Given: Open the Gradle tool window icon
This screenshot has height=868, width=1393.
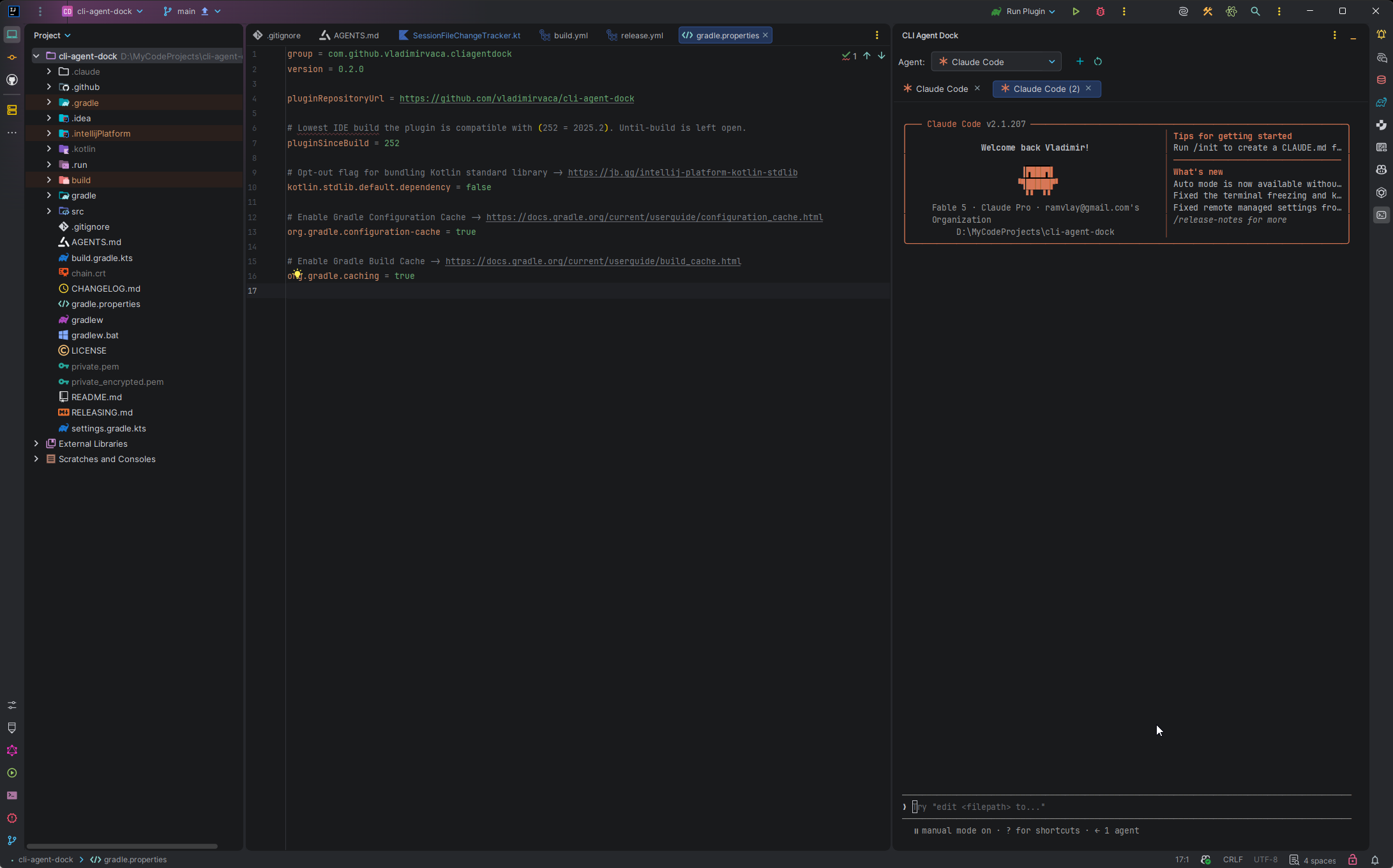Looking at the screenshot, I should point(1382,102).
